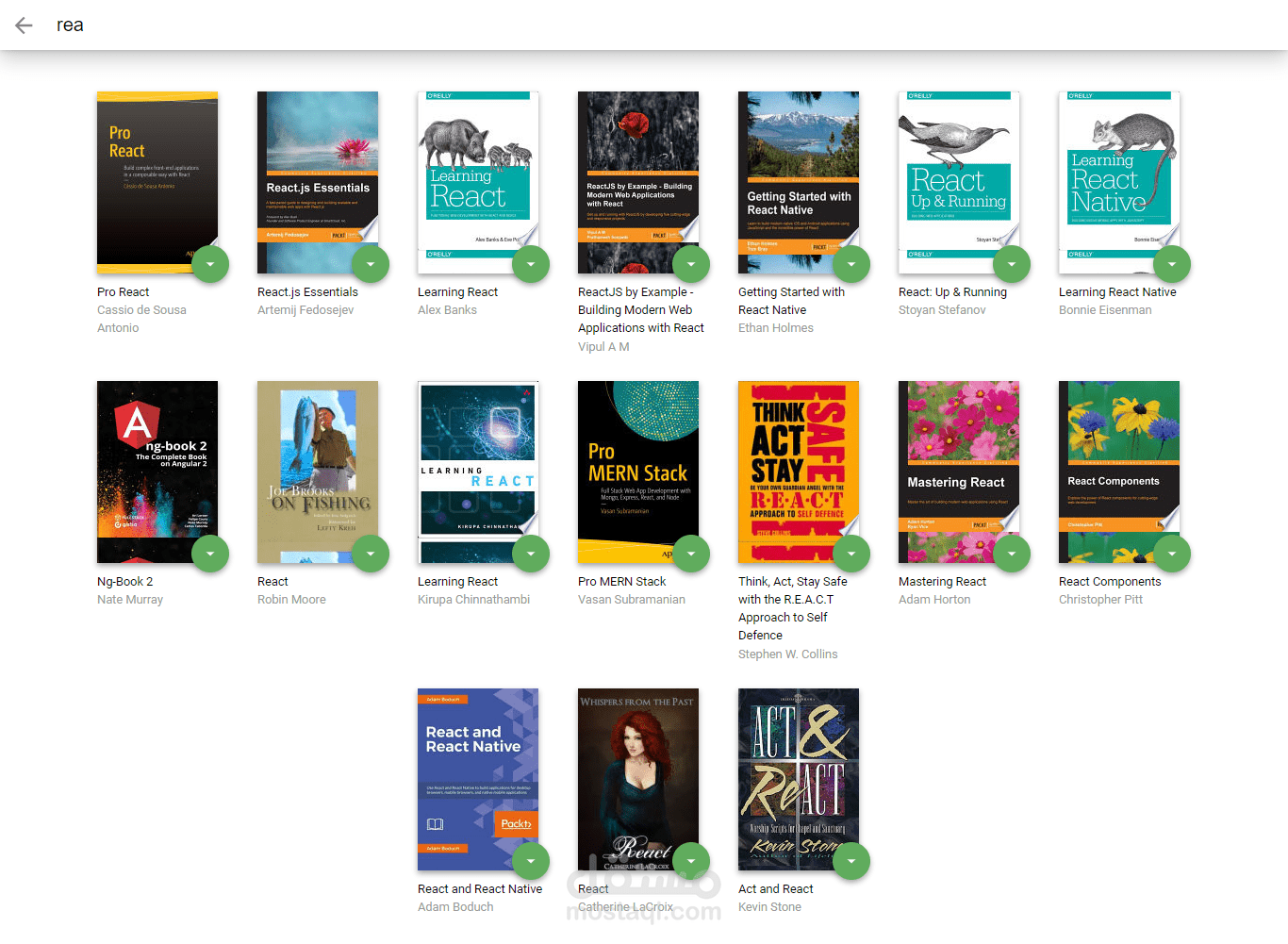Select the title text "React Components"

(x=1110, y=582)
